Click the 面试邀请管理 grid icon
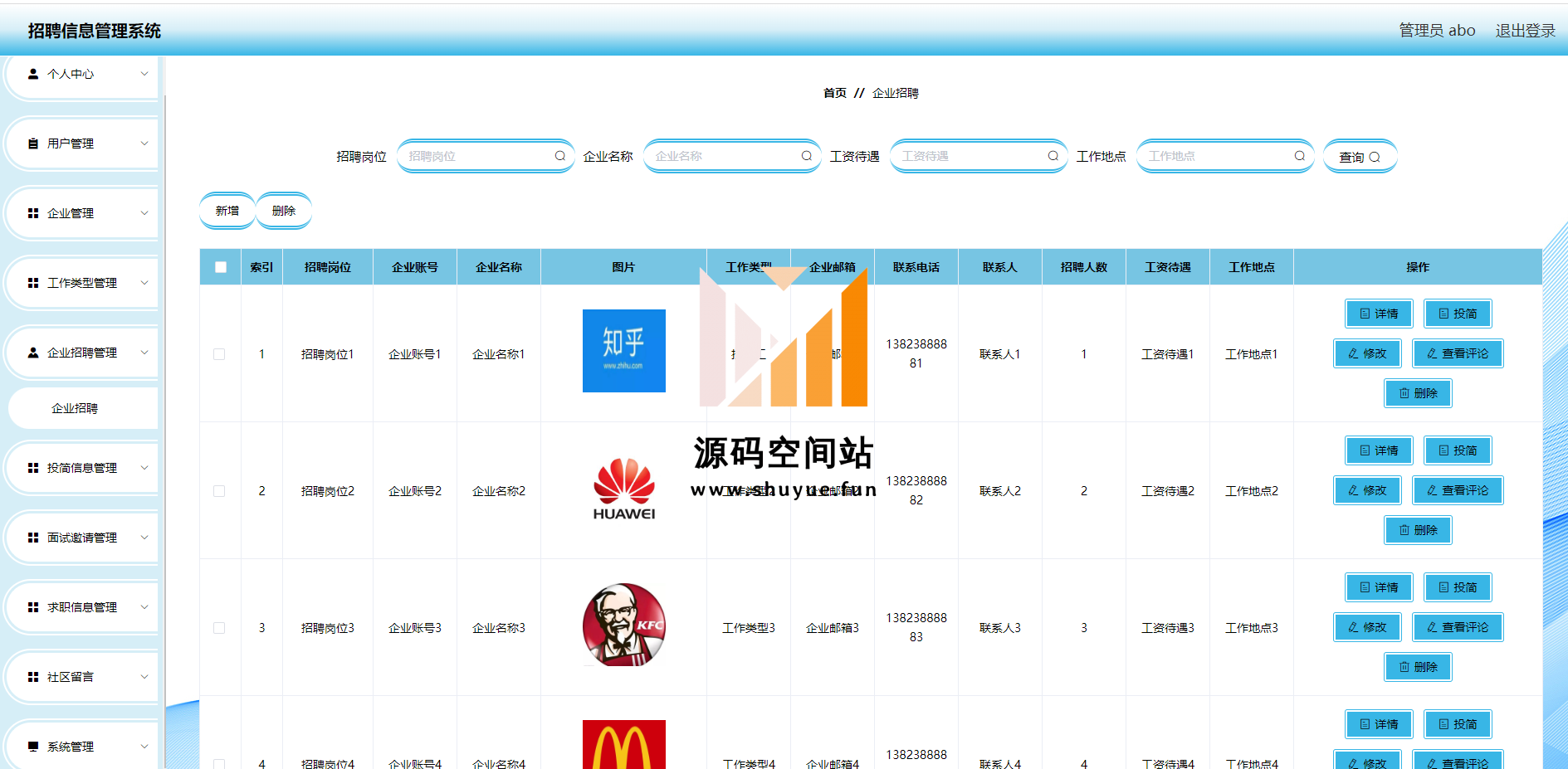 tap(33, 538)
